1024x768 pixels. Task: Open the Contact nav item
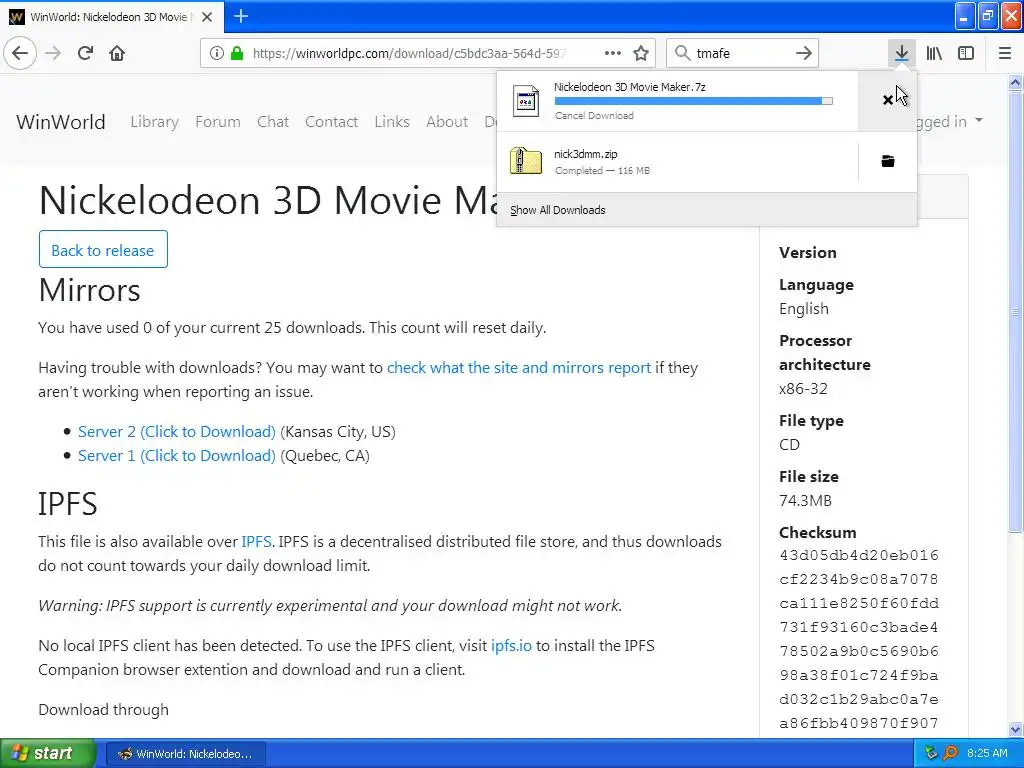pos(331,121)
